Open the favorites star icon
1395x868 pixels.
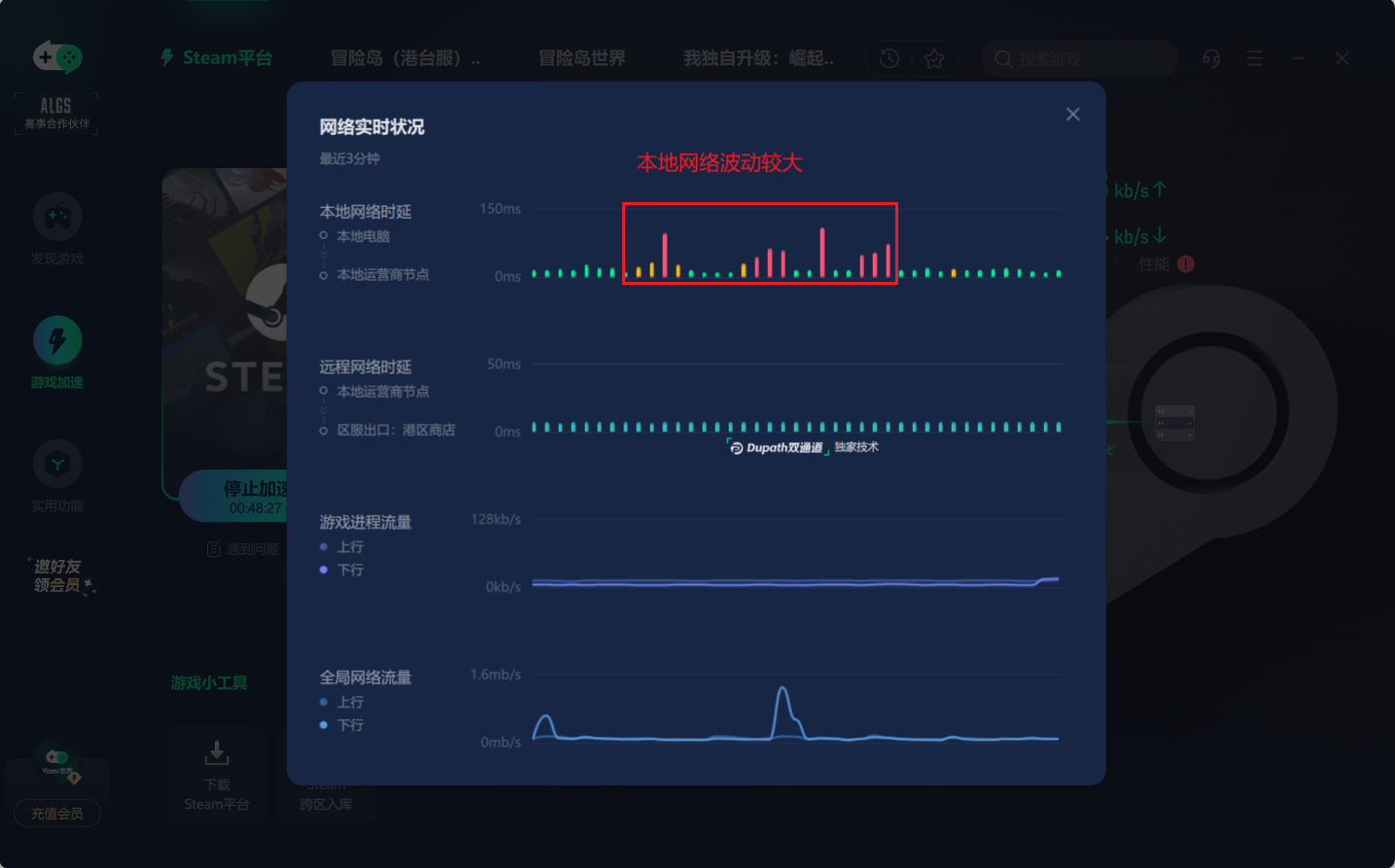tap(934, 59)
